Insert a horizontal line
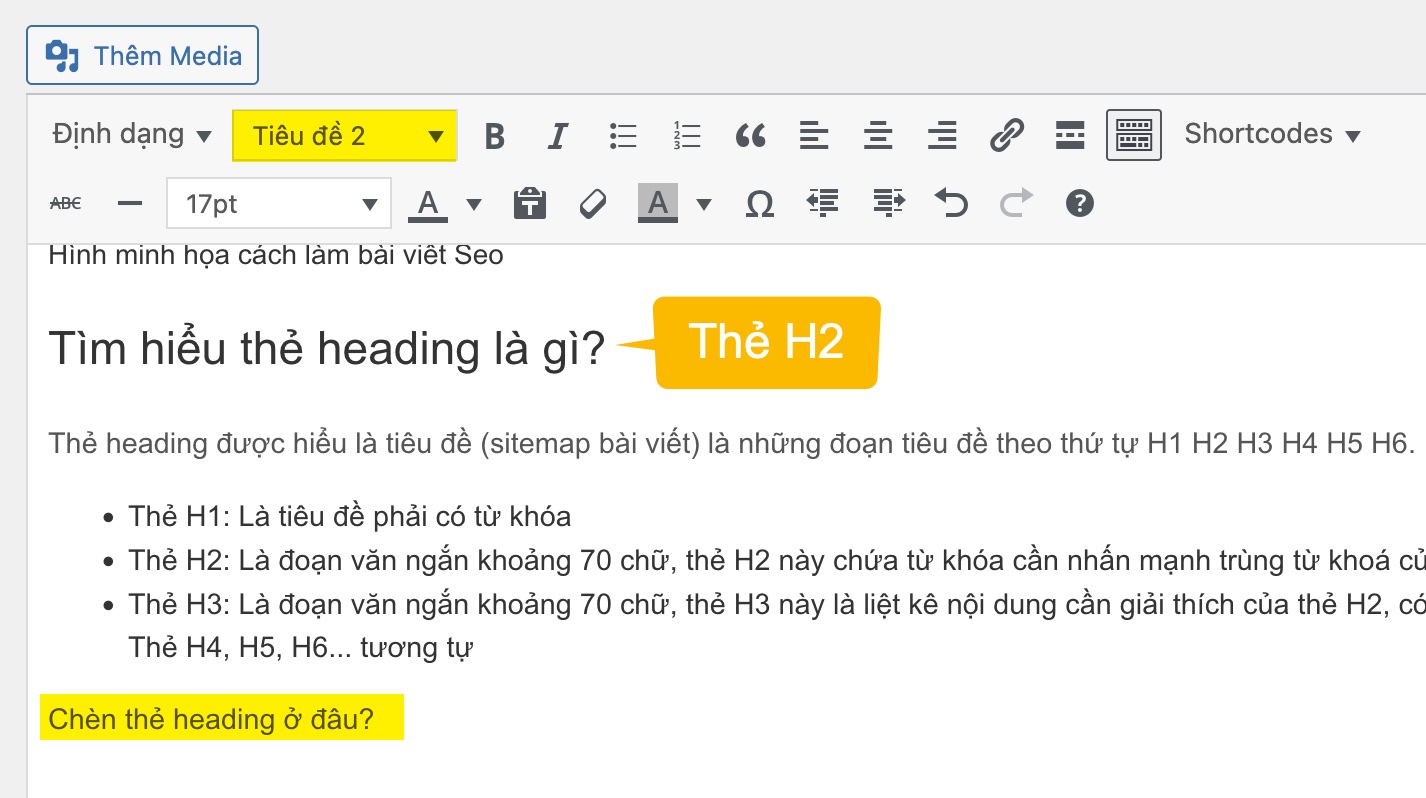 [x=129, y=204]
